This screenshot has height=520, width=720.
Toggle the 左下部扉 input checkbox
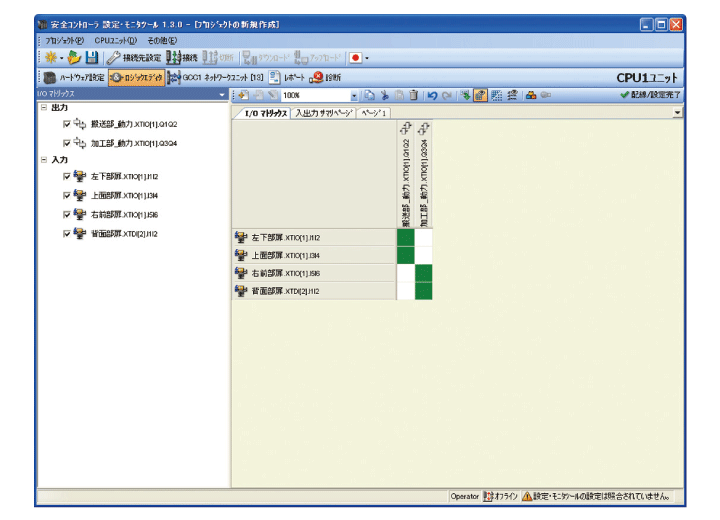click(67, 177)
